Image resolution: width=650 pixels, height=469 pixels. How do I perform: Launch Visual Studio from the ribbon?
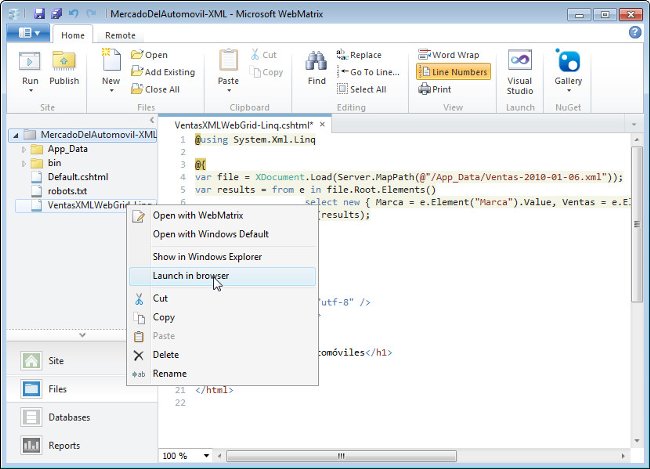[519, 72]
